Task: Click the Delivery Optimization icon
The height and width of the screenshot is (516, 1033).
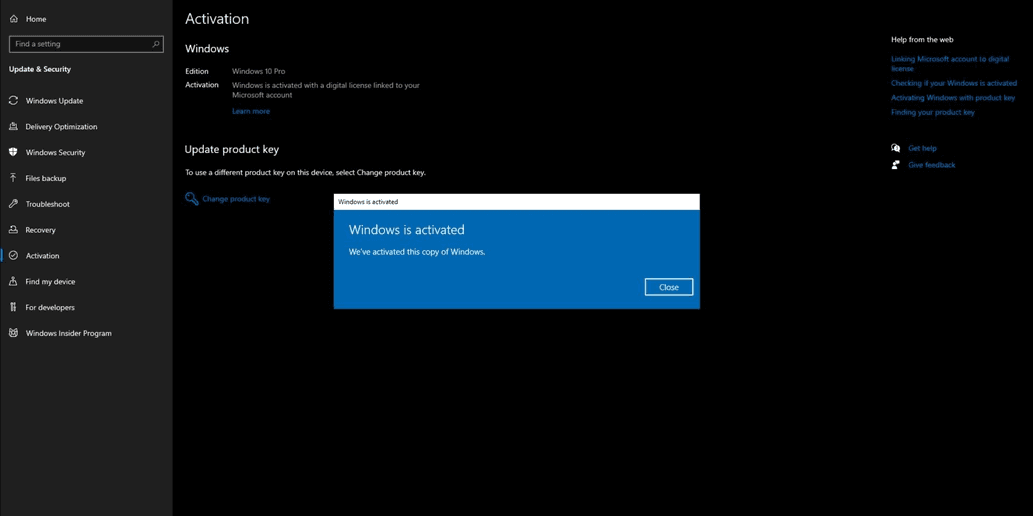Action: click(13, 127)
